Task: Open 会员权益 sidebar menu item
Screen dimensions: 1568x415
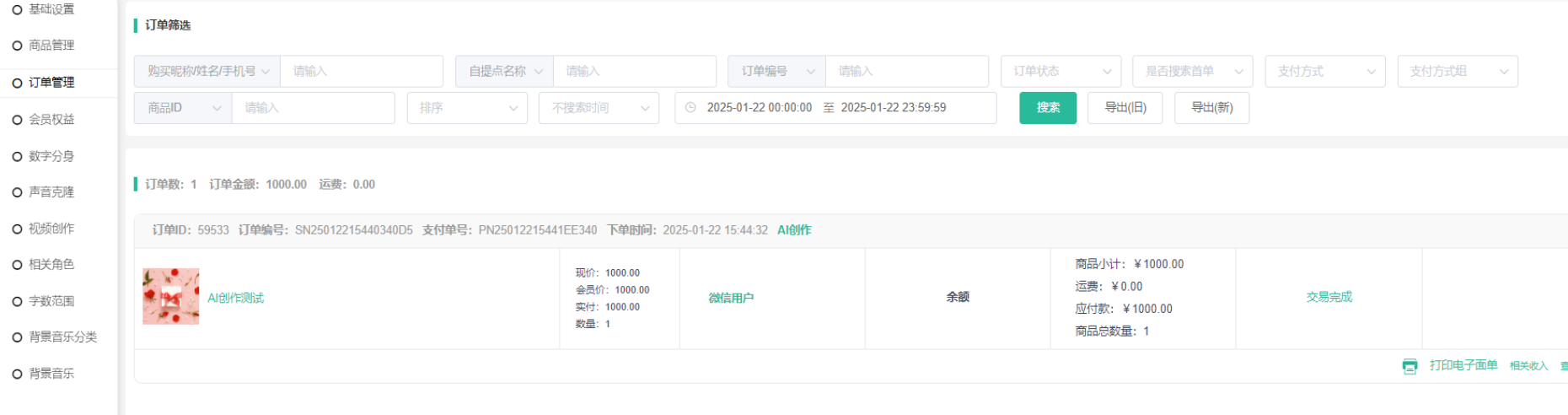Action: (51, 120)
